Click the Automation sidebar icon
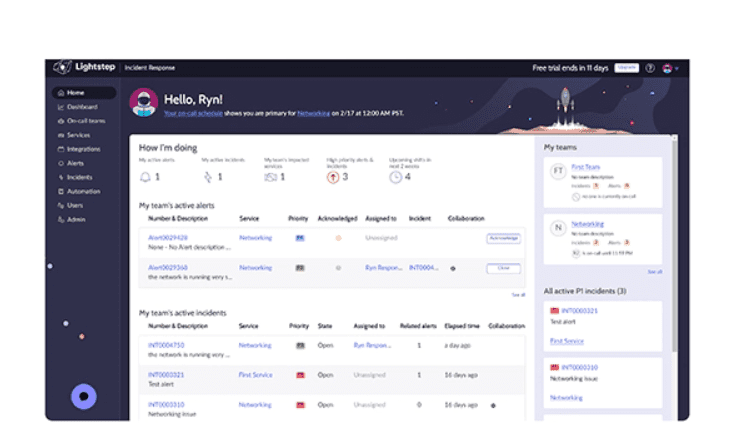The height and width of the screenshot is (440, 742). [61, 192]
